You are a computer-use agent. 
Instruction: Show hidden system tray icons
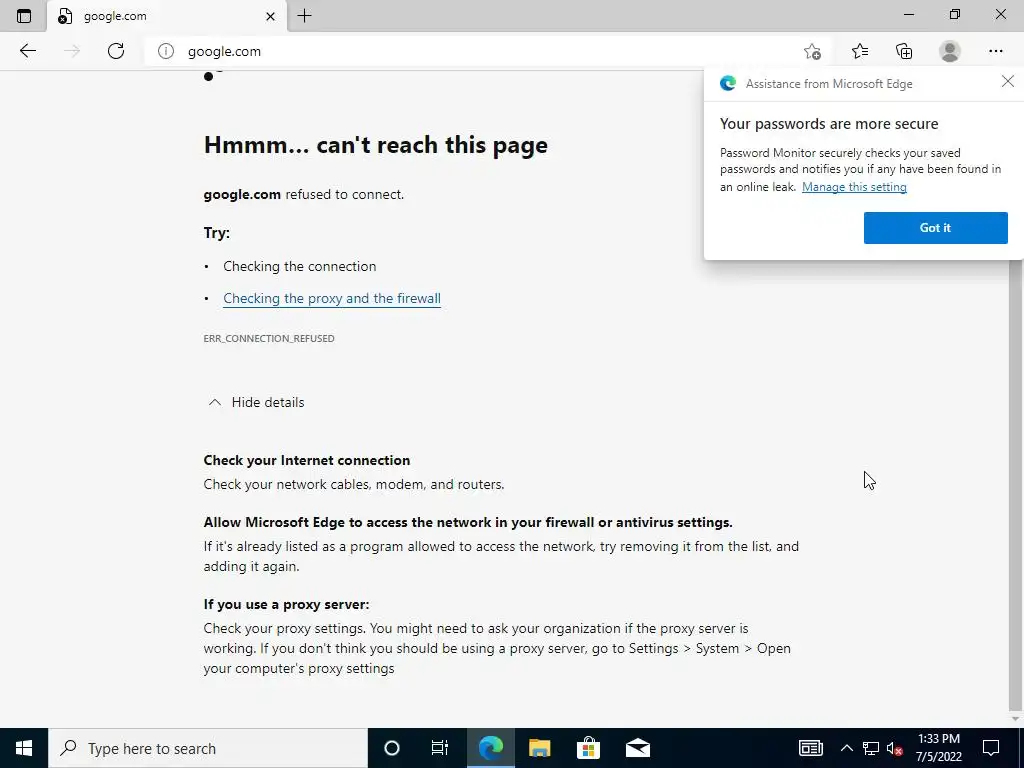[x=846, y=748]
